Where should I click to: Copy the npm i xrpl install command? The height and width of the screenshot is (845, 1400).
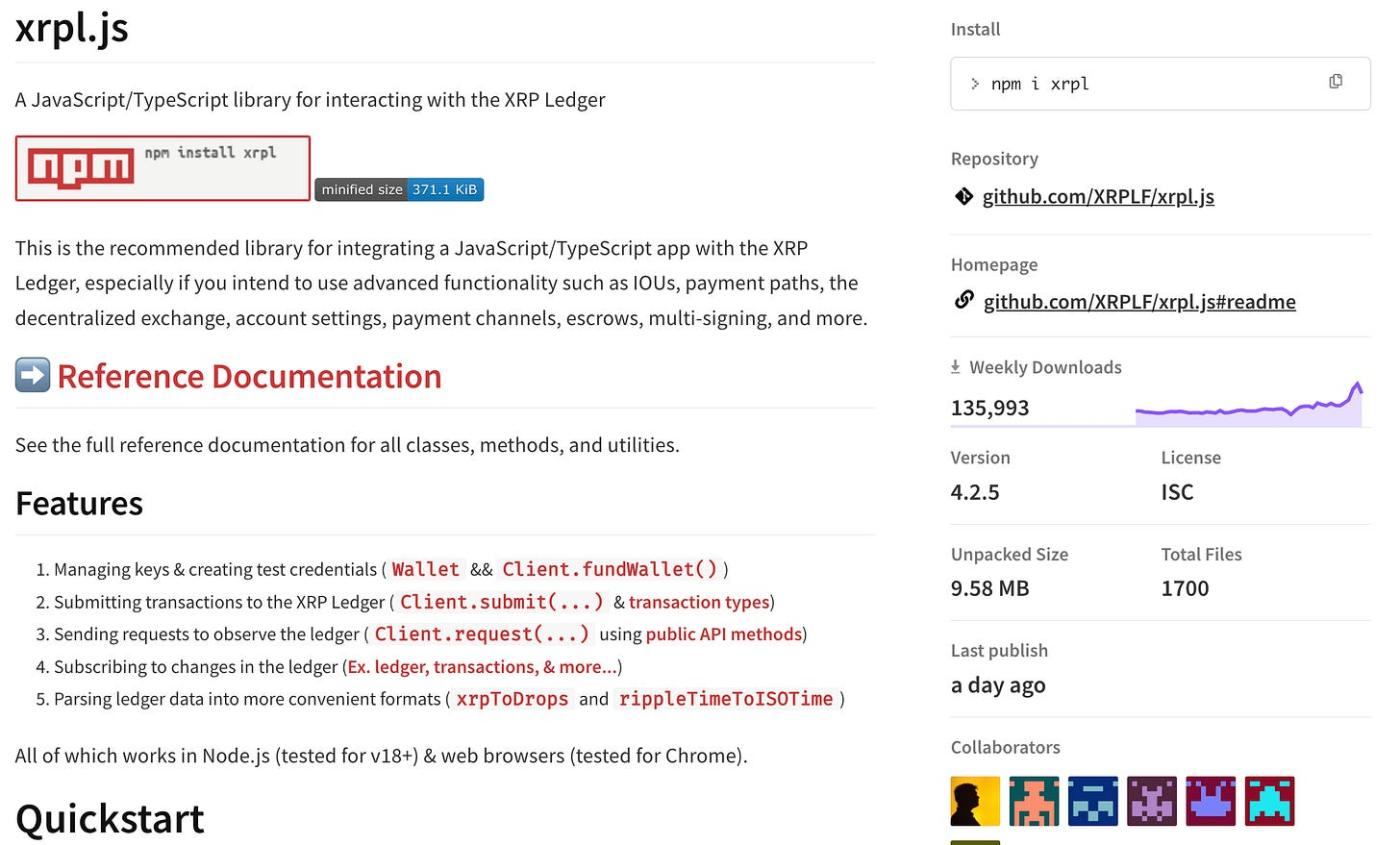coord(1335,82)
